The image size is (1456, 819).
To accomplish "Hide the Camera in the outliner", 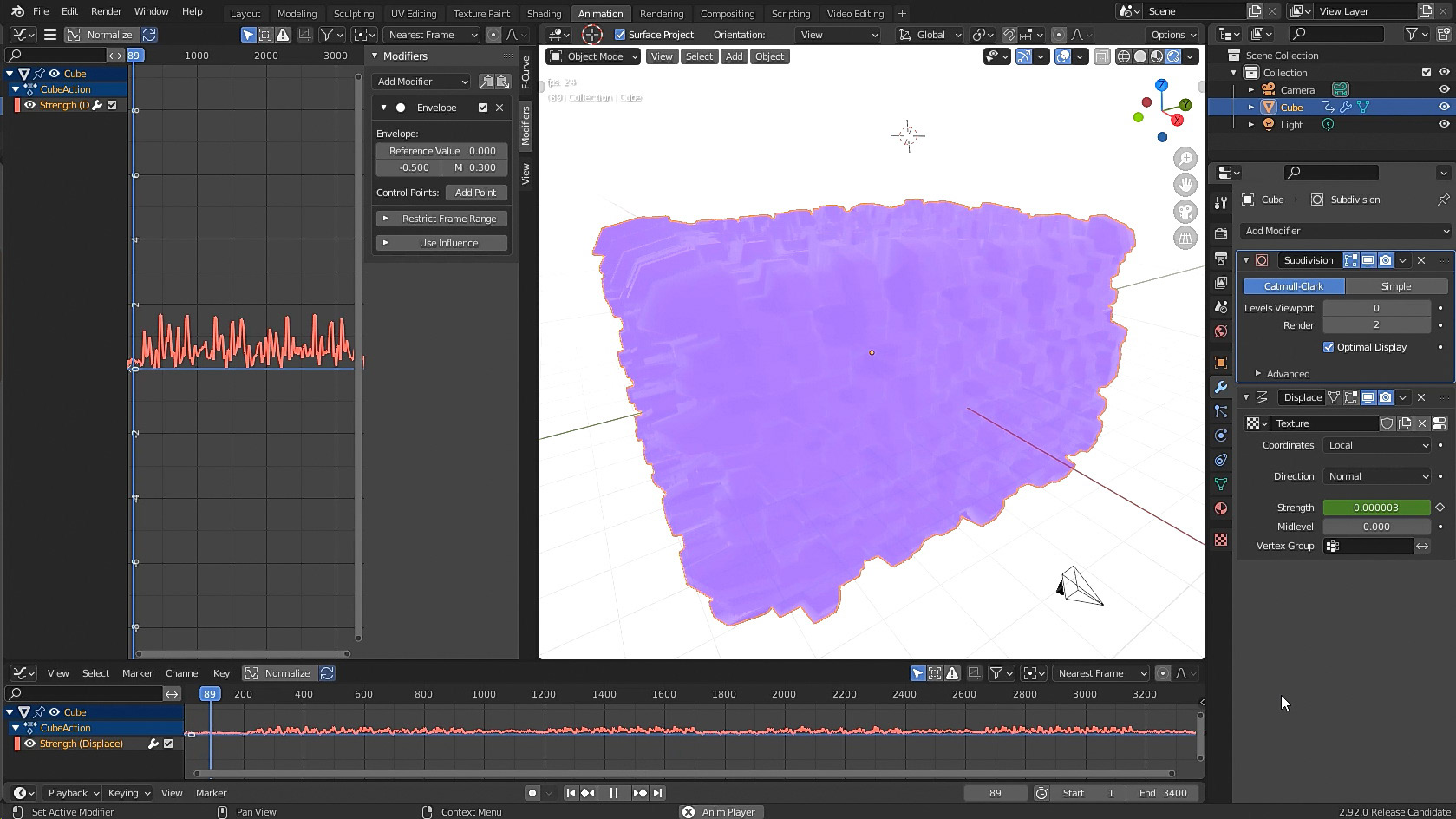I will 1444,90.
